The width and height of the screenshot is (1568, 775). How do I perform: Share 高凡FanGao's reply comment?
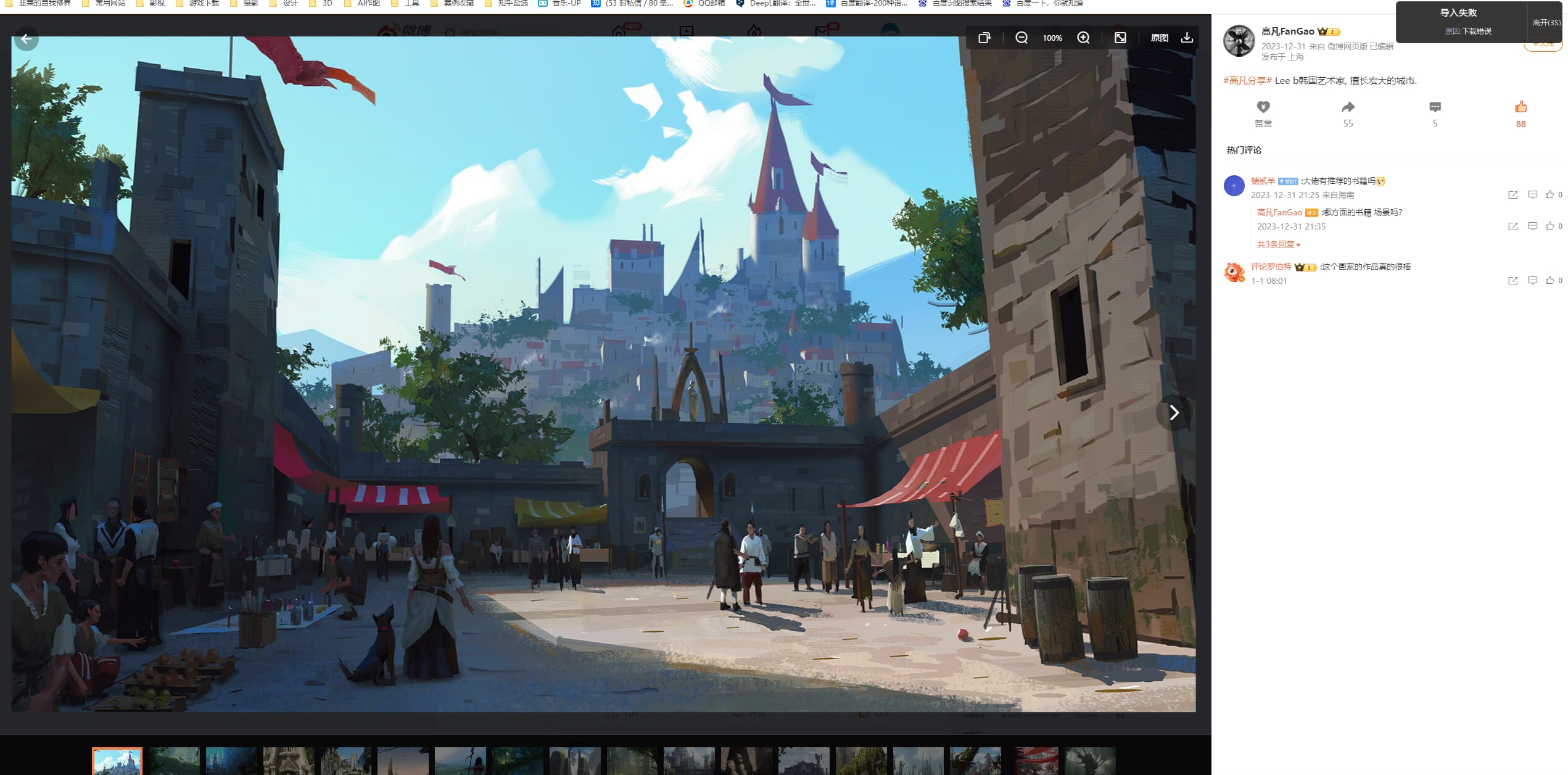point(1512,226)
